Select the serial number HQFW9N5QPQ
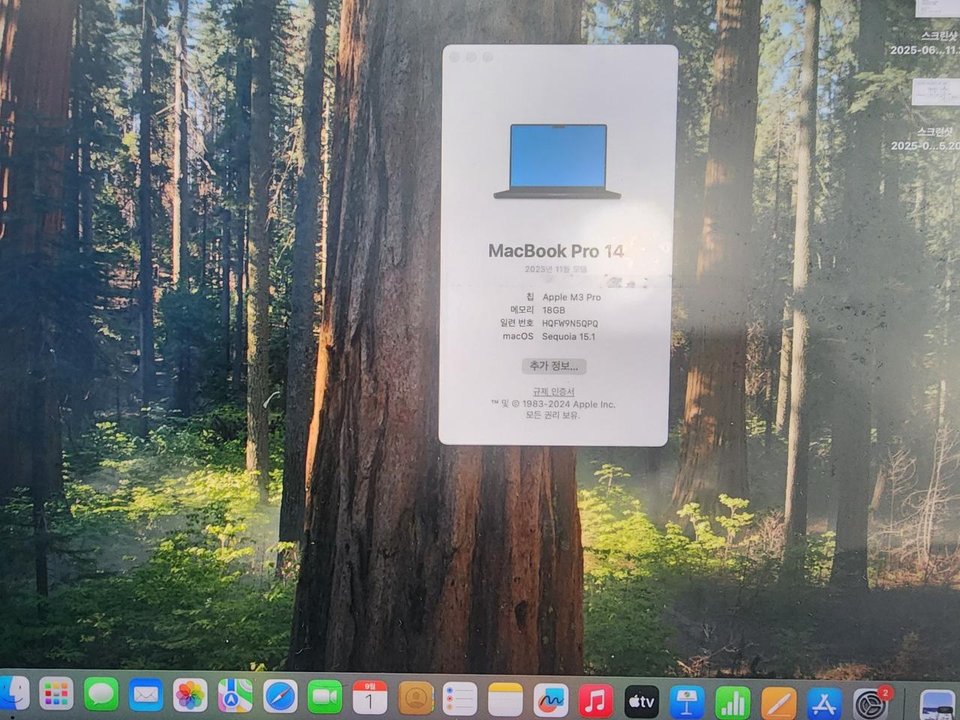The image size is (960, 720). pyautogui.click(x=570, y=323)
